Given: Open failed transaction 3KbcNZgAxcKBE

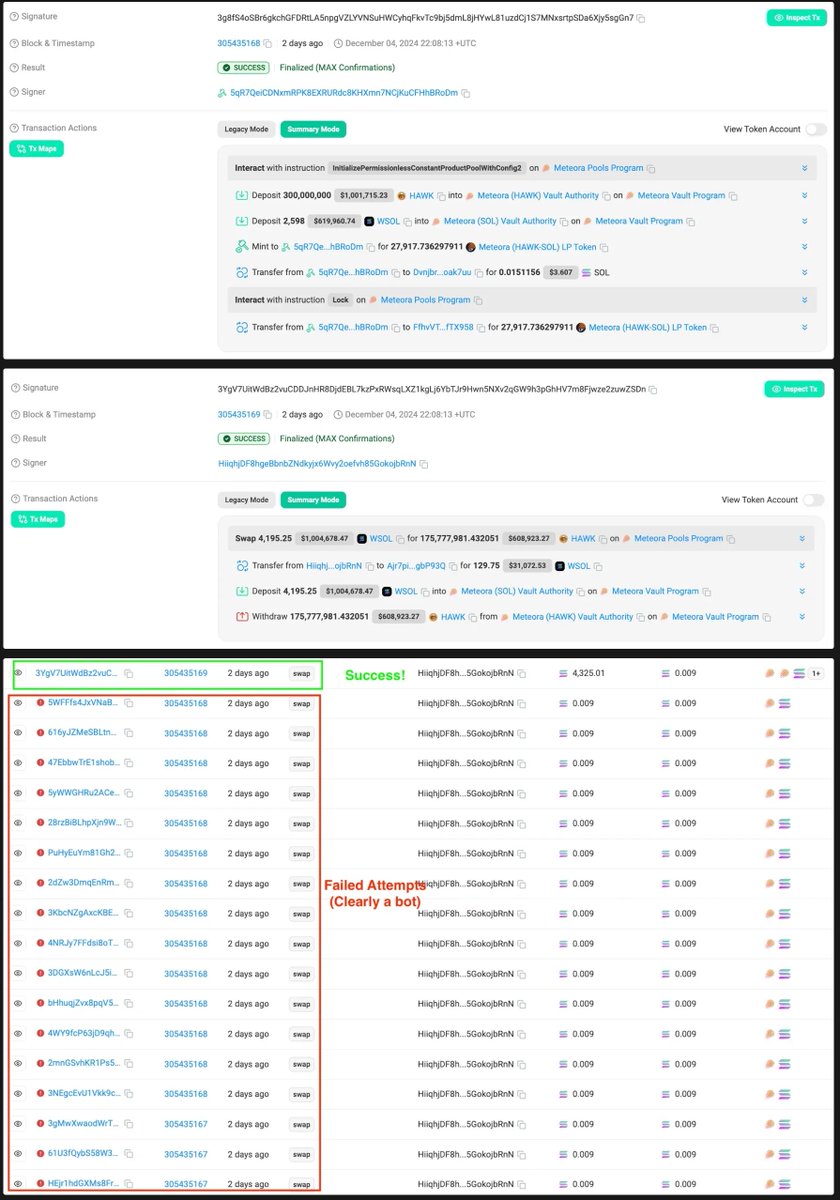Looking at the screenshot, I should pyautogui.click(x=84, y=913).
